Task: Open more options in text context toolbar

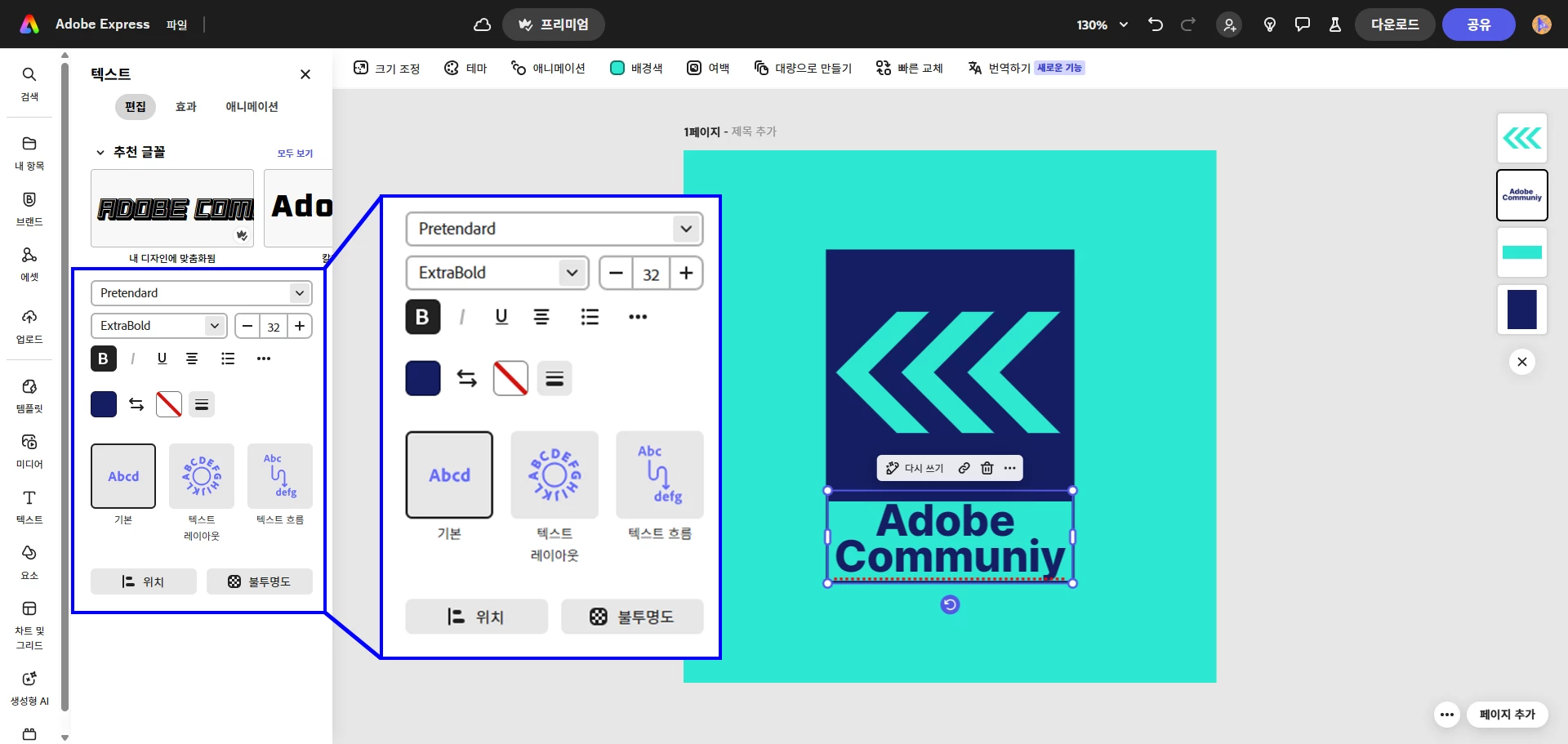Action: click(x=1010, y=468)
